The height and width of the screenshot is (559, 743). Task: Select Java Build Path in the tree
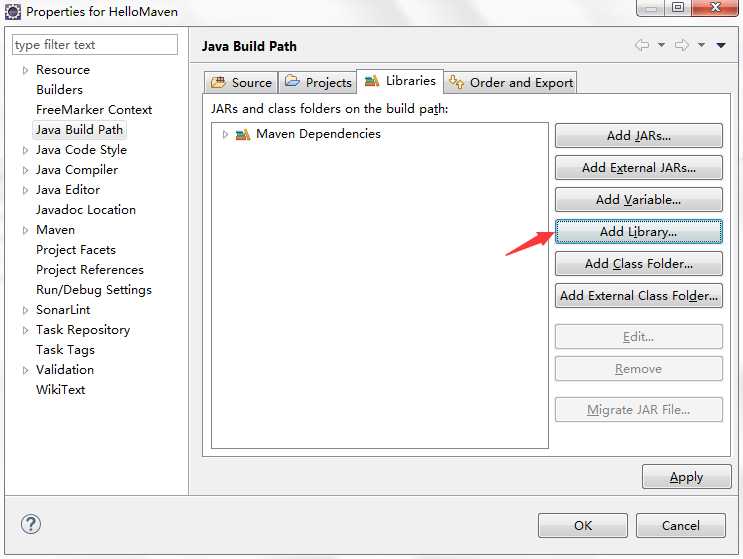pos(79,130)
